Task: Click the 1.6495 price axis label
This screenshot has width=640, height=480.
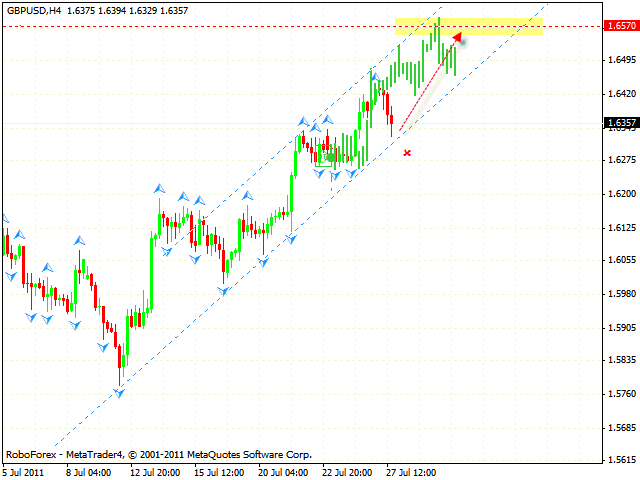Action: pos(622,60)
